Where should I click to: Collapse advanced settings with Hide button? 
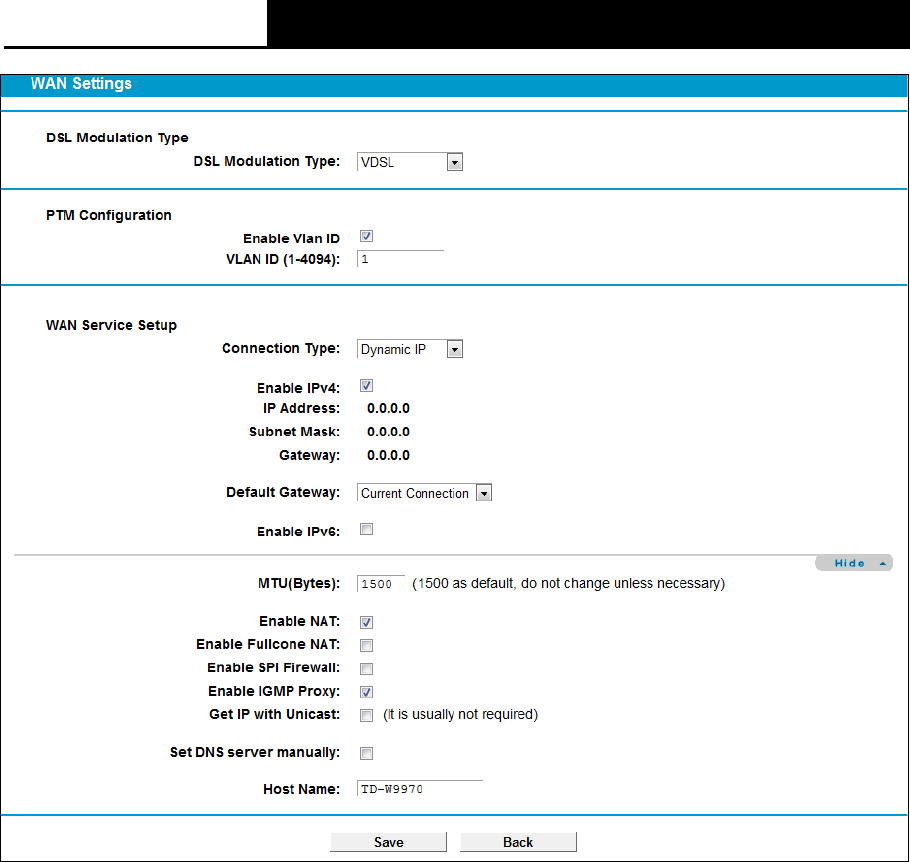[854, 563]
